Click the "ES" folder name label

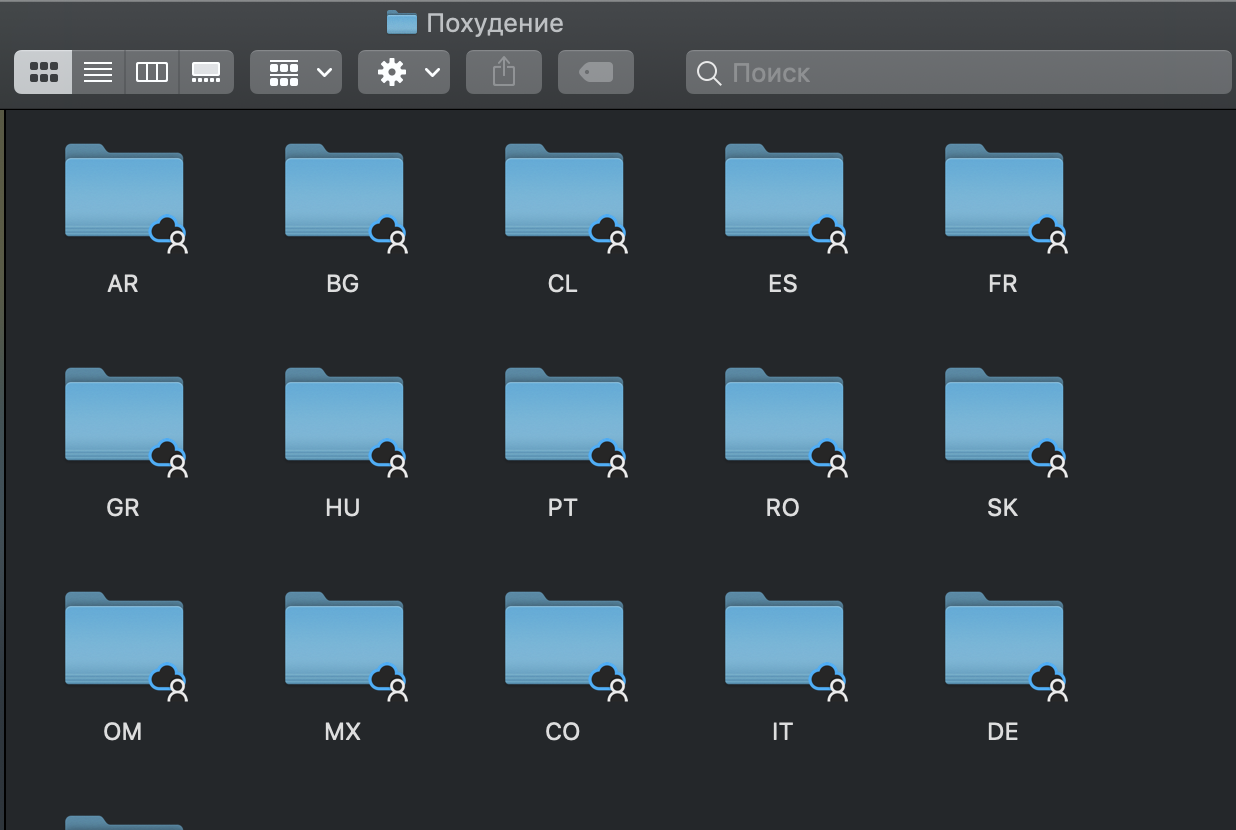[783, 284]
